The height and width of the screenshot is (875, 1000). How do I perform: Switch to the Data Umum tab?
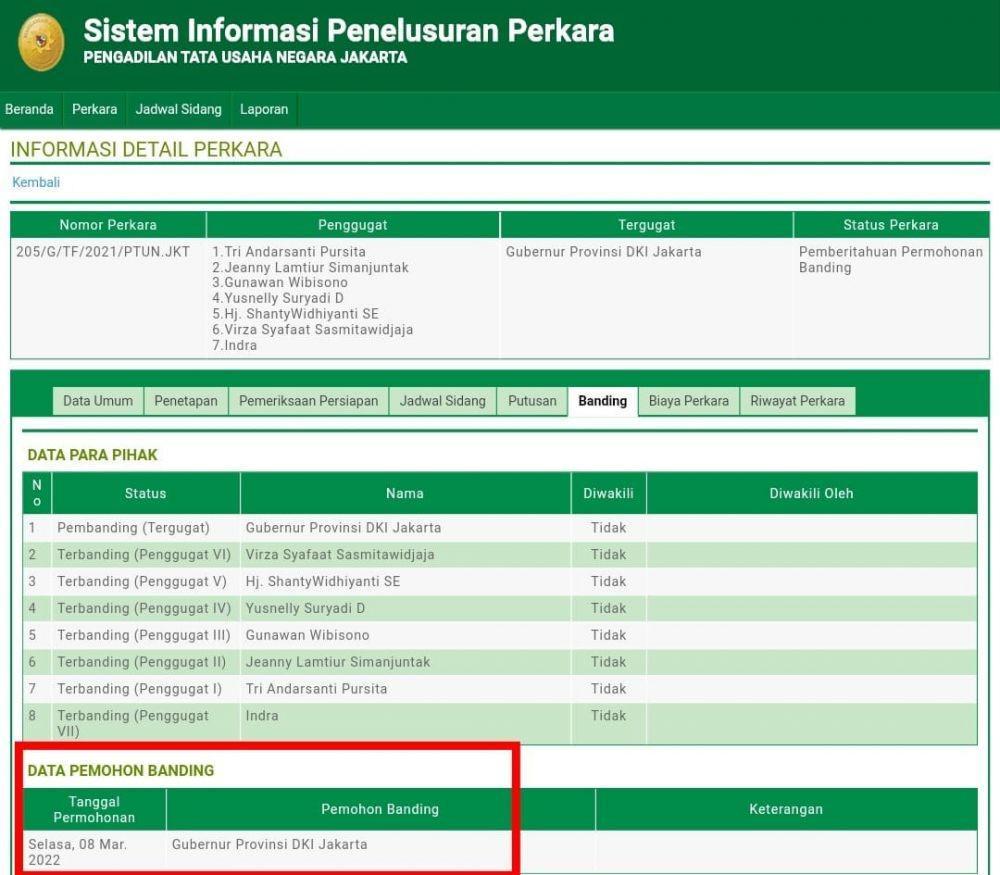click(98, 401)
